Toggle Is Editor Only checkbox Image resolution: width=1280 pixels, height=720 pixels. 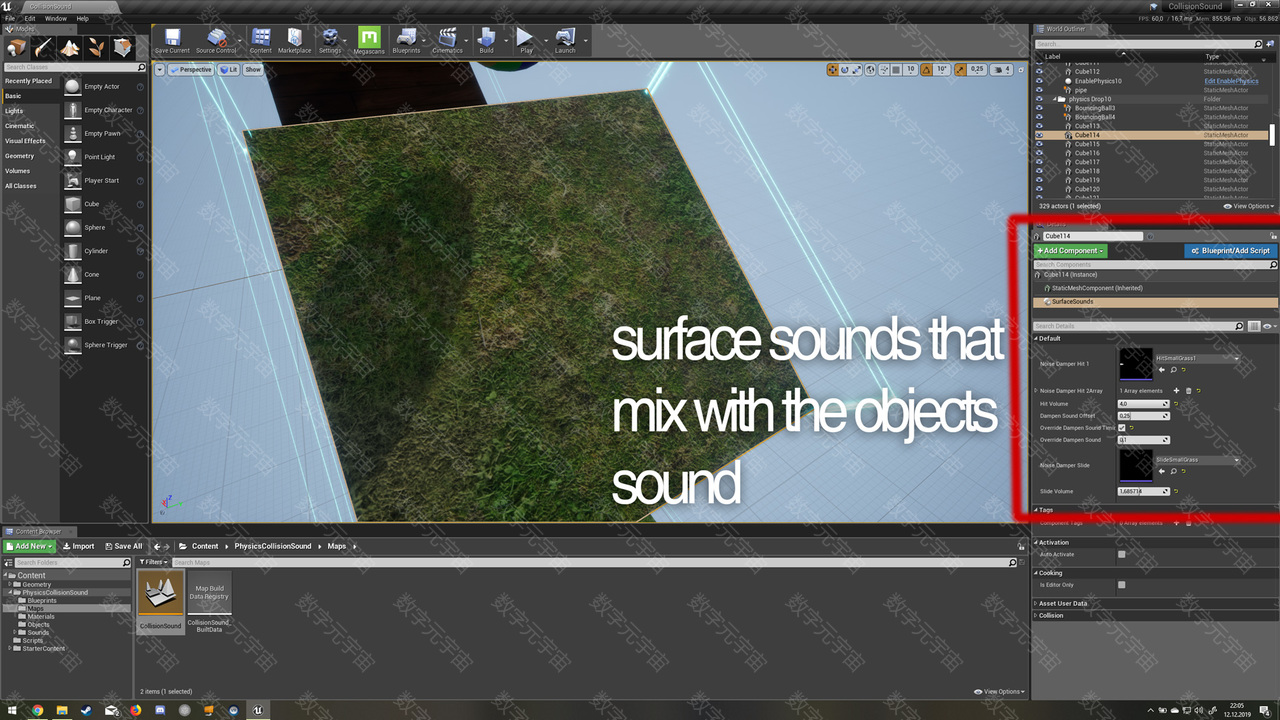(x=1122, y=585)
